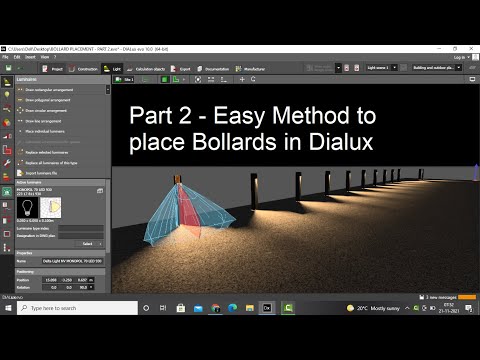Screen dimensions: 480x360
Task: Switch to the Export tab
Action: [x=181, y=69]
